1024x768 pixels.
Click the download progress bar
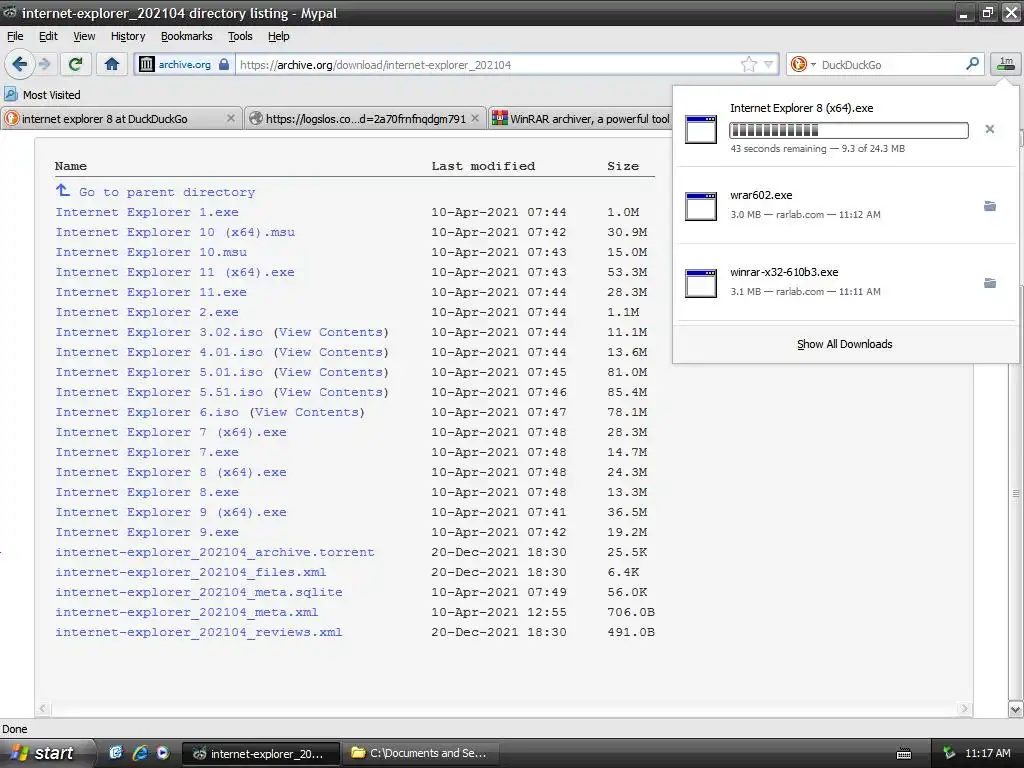(x=848, y=130)
